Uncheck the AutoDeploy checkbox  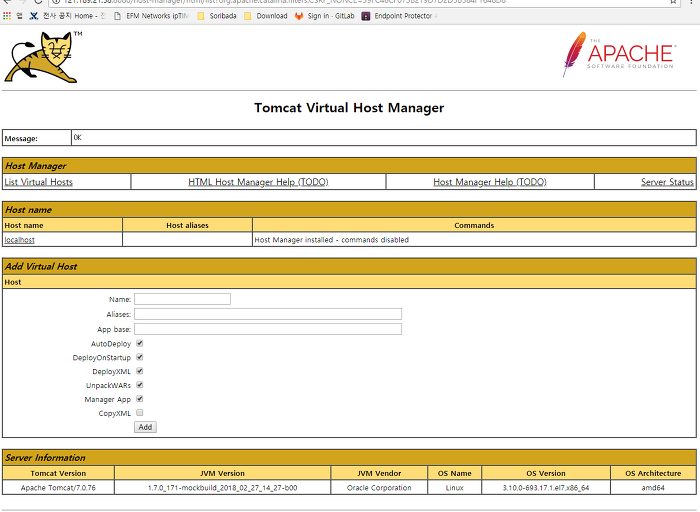pyautogui.click(x=140, y=343)
